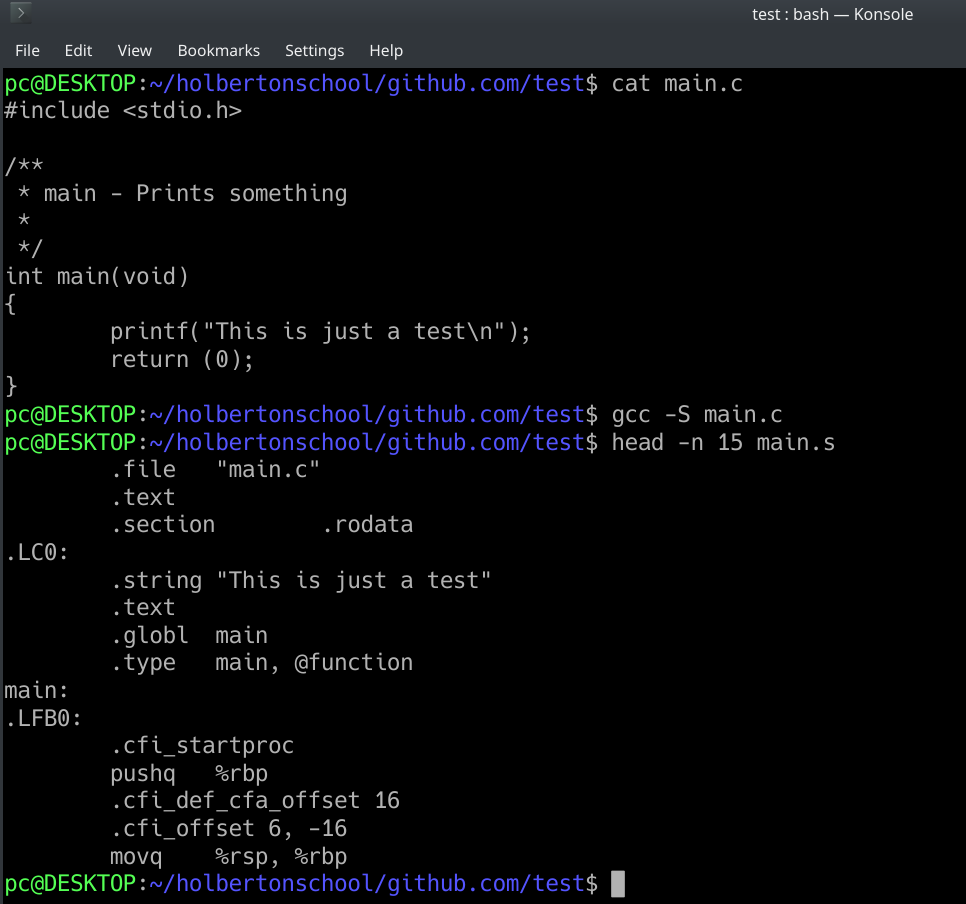Open the File menu

pyautogui.click(x=27, y=50)
